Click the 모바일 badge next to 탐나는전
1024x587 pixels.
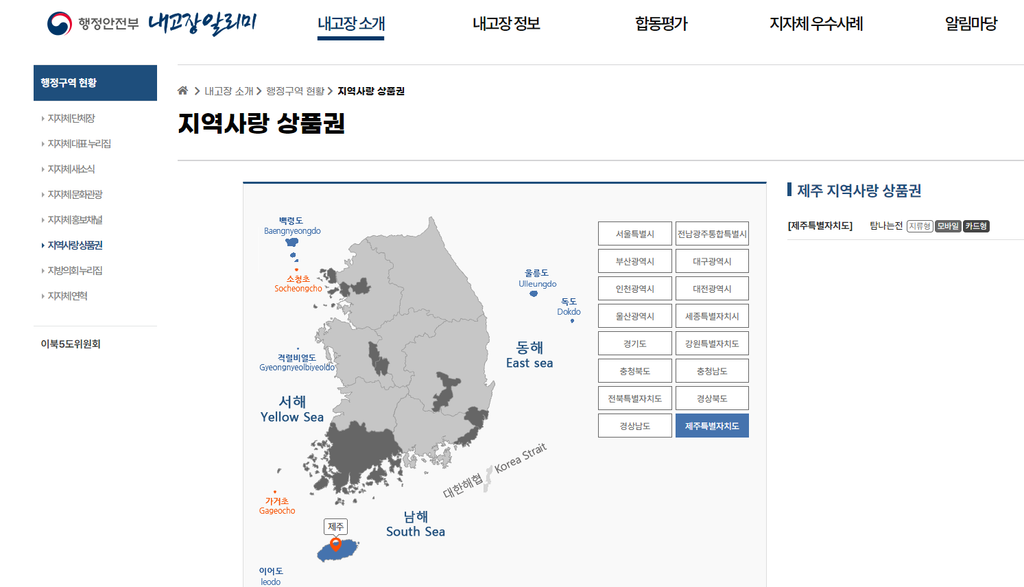pyautogui.click(x=948, y=226)
